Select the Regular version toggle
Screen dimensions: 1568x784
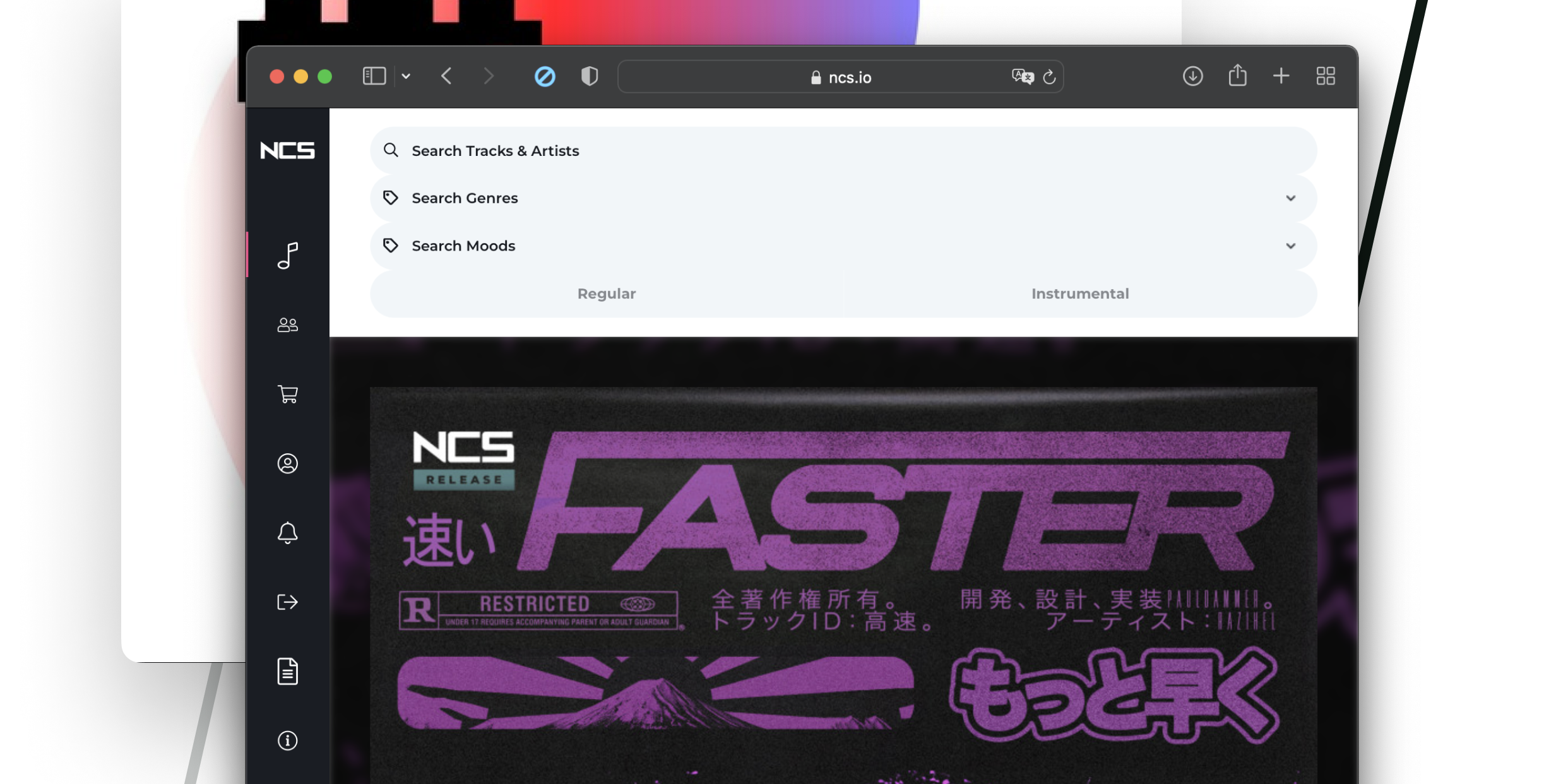(x=607, y=294)
